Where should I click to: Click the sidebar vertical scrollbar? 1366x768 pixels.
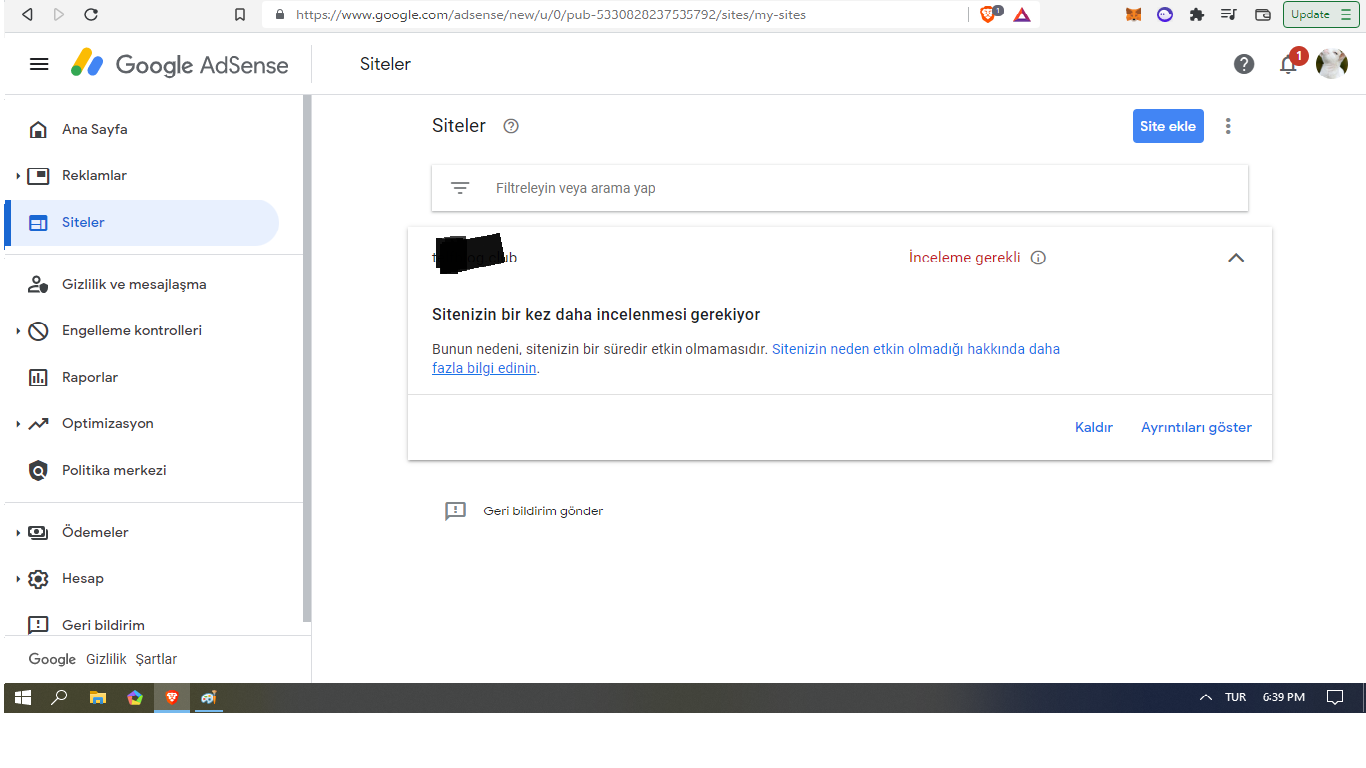[307, 360]
